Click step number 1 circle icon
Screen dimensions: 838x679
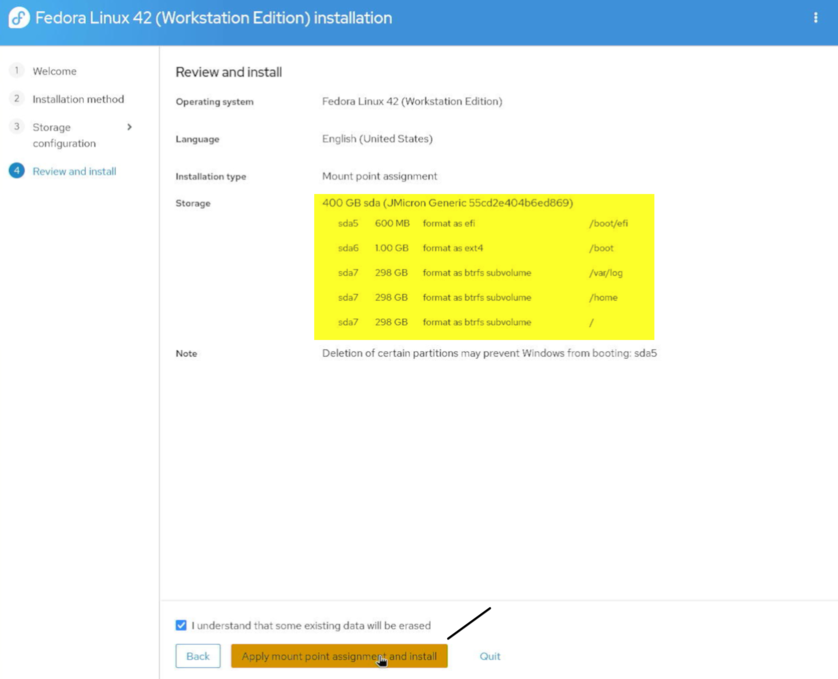(x=17, y=71)
